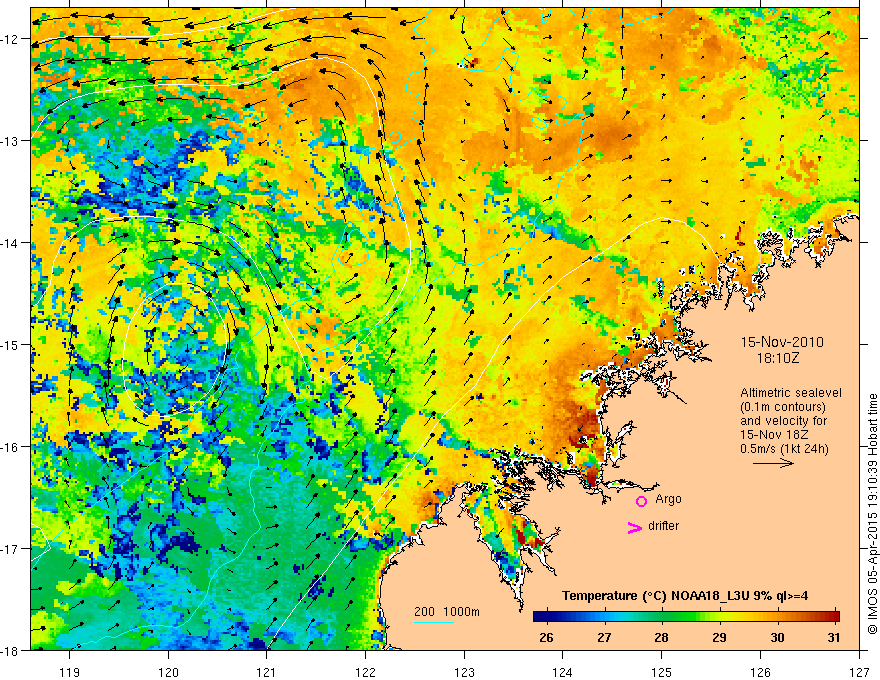Click the '124' longitude axis label

click(563, 672)
